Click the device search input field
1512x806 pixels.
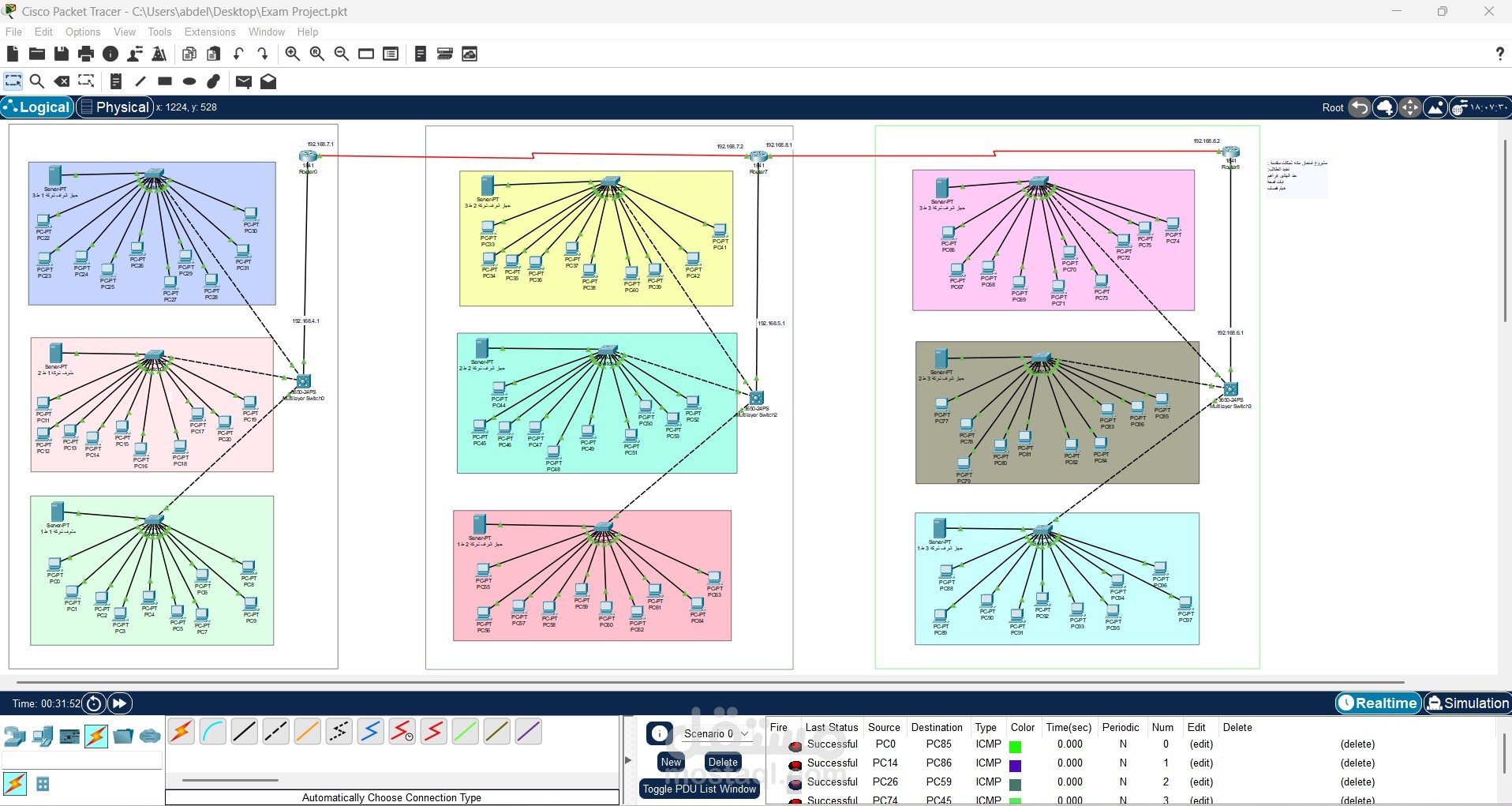(x=82, y=760)
